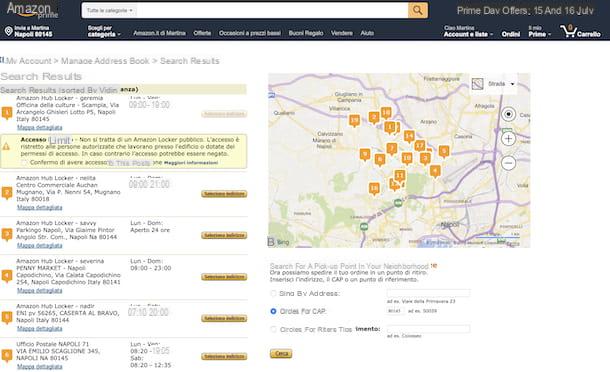This screenshot has width=610, height=372.
Task: Click map marker number 17
Action: pyautogui.click(x=419, y=146)
